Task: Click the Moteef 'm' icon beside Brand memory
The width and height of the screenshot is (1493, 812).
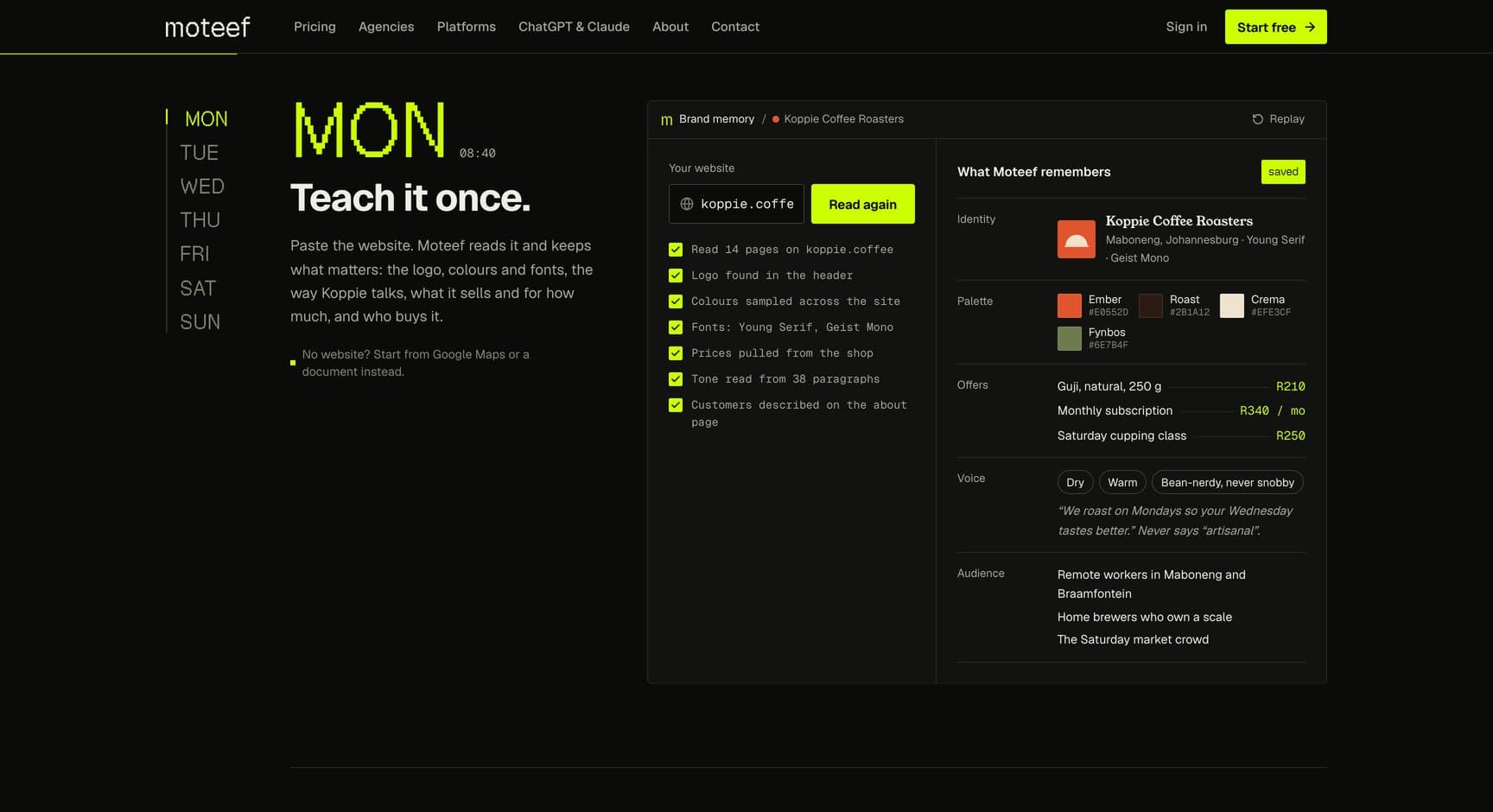Action: click(666, 119)
